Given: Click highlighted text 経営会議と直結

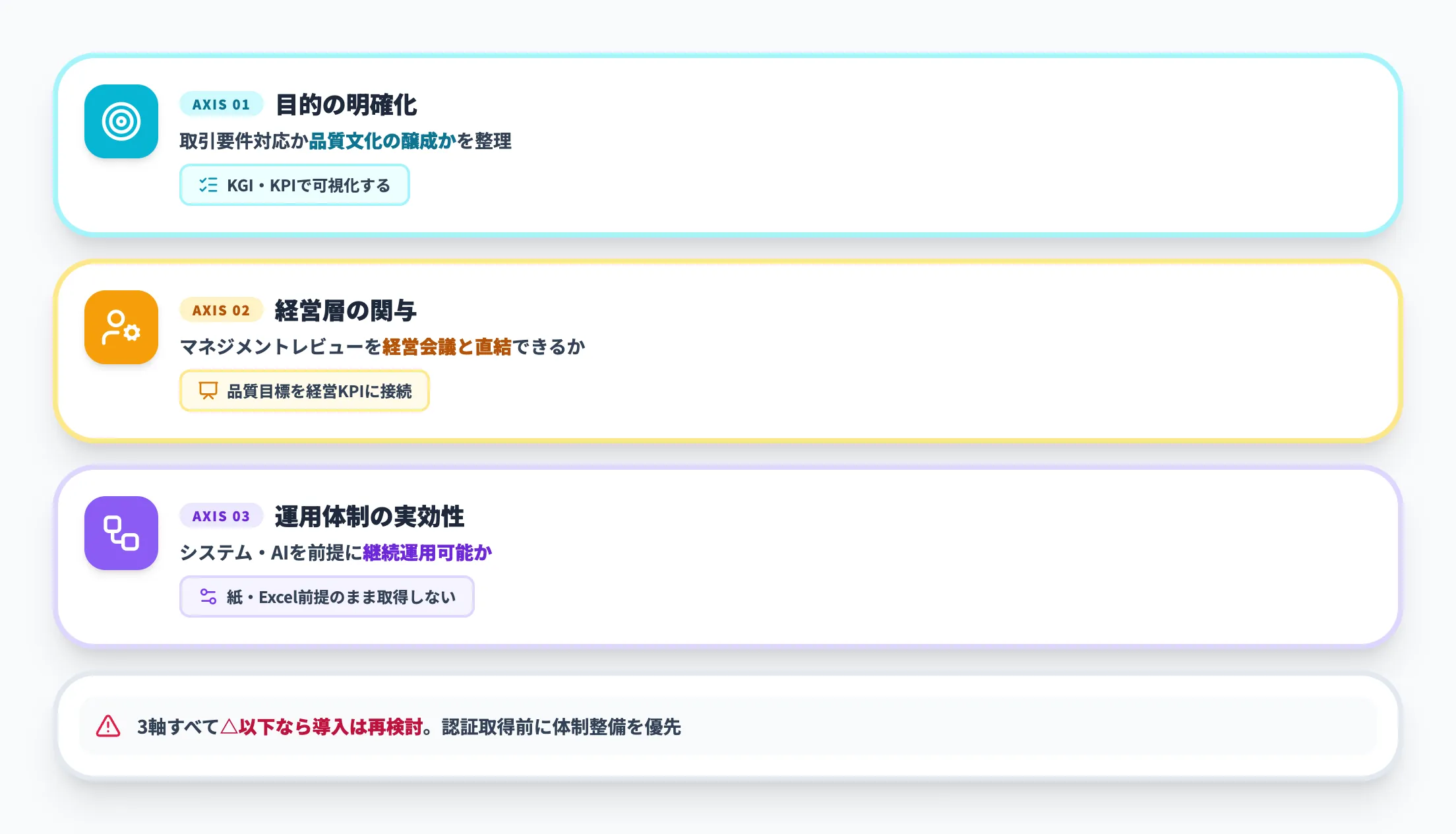Looking at the screenshot, I should click(446, 347).
